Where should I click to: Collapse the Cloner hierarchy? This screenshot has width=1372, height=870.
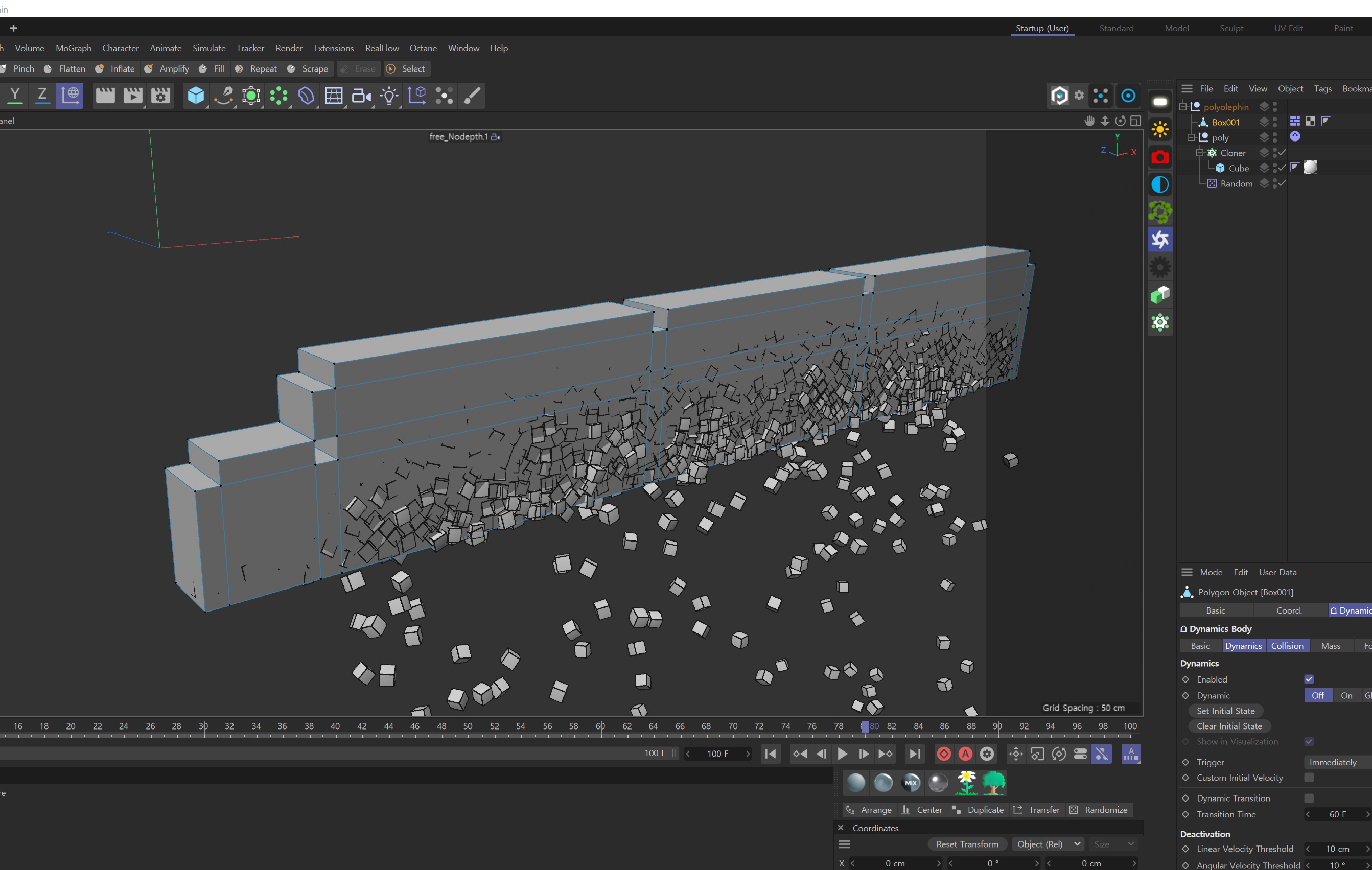[1199, 153]
